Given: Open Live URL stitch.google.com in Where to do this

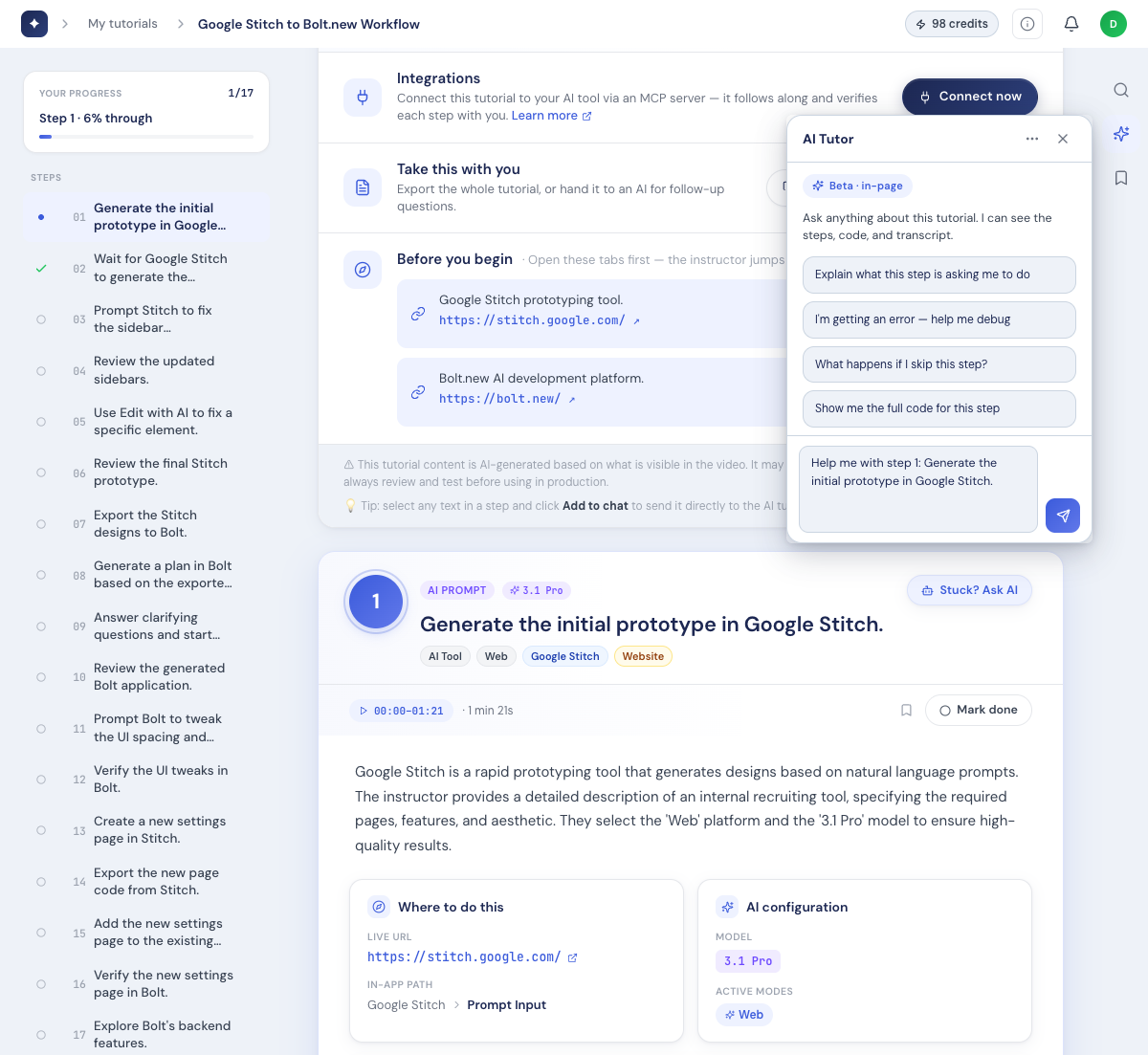Looking at the screenshot, I should pyautogui.click(x=473, y=957).
